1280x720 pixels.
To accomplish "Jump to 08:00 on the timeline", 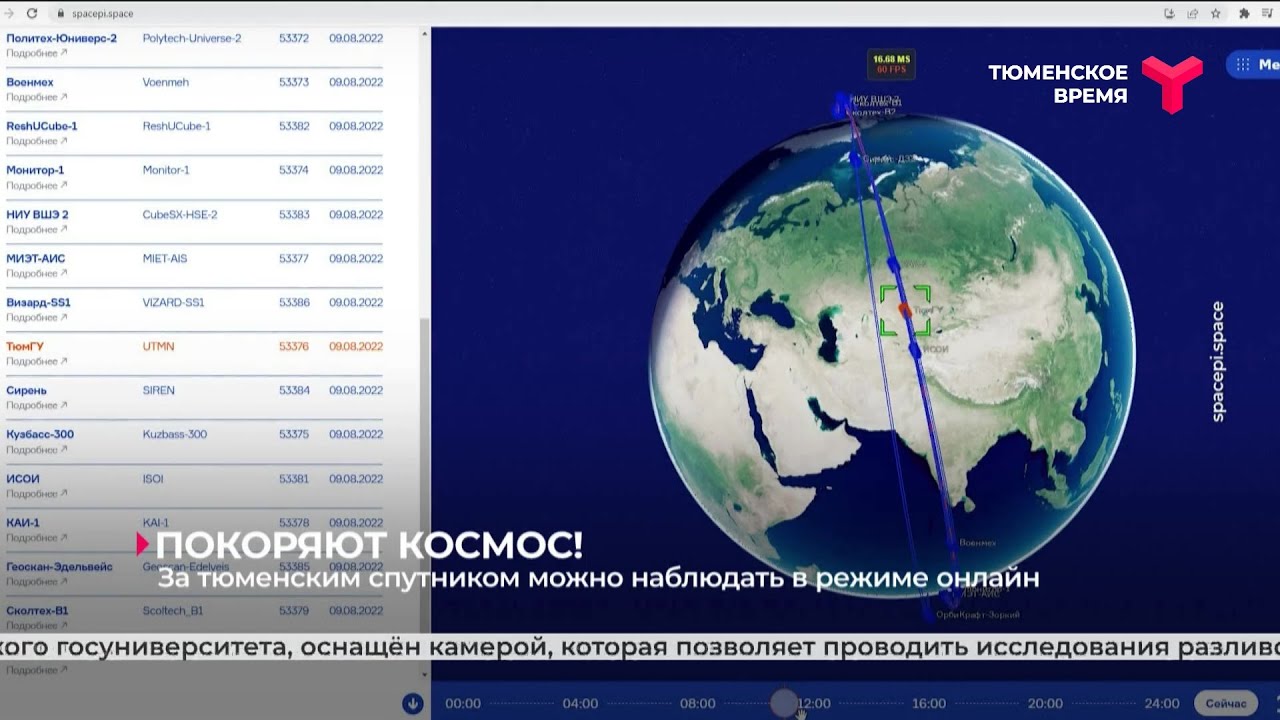I will coord(697,704).
